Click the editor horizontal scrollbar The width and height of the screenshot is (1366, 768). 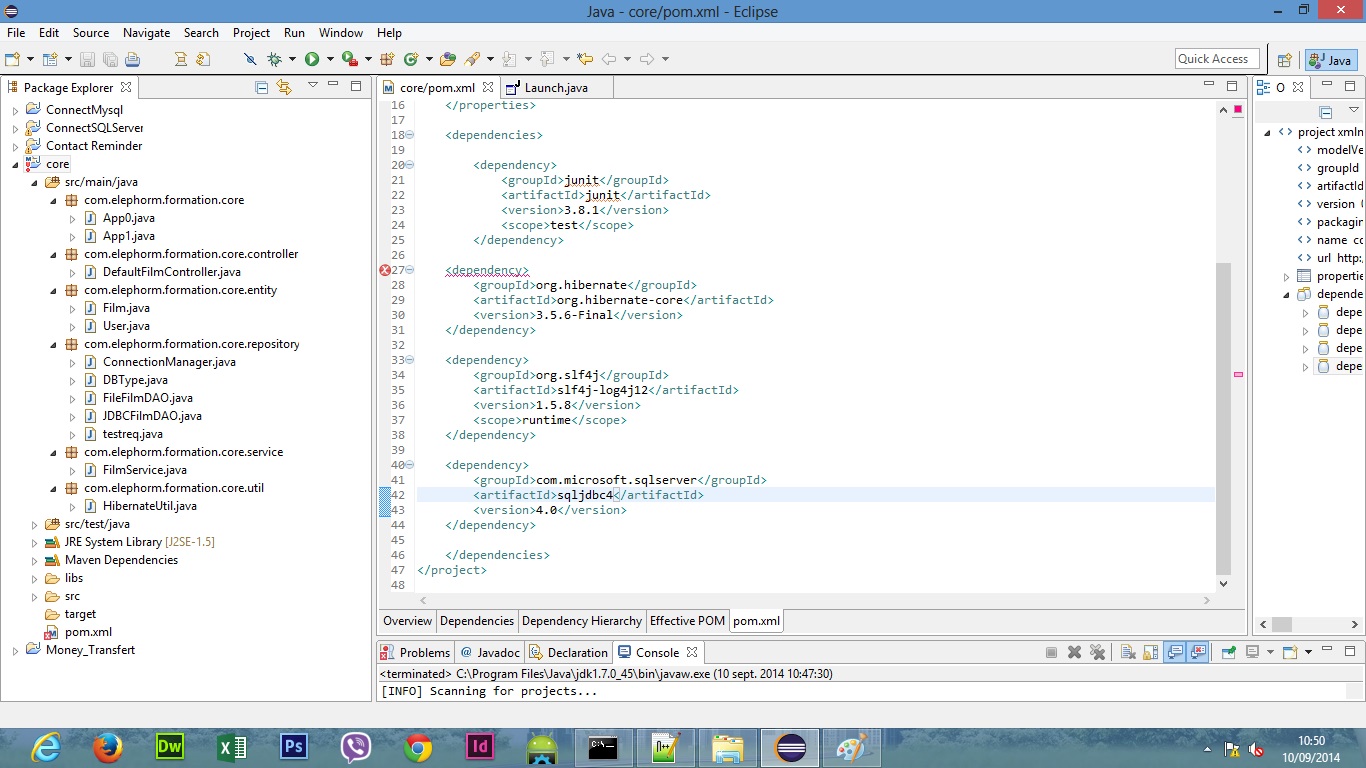814,600
